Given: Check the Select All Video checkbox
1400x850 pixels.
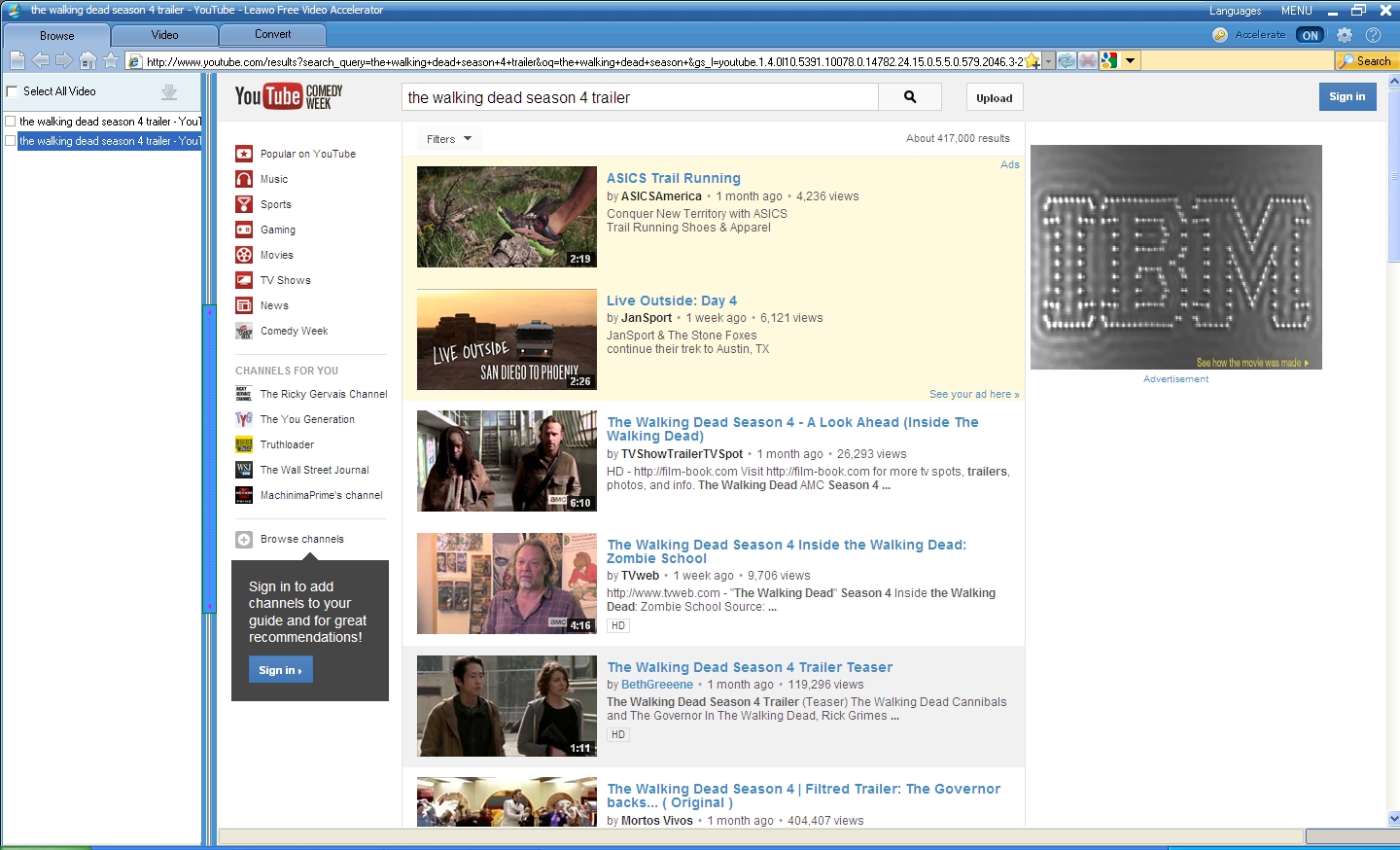Looking at the screenshot, I should click(x=13, y=91).
